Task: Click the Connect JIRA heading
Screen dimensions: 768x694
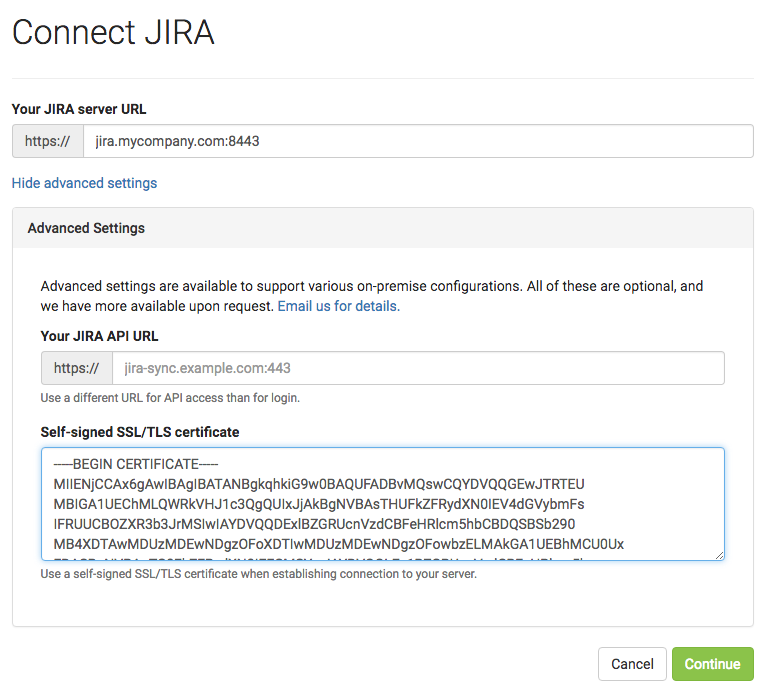Action: click(x=113, y=32)
